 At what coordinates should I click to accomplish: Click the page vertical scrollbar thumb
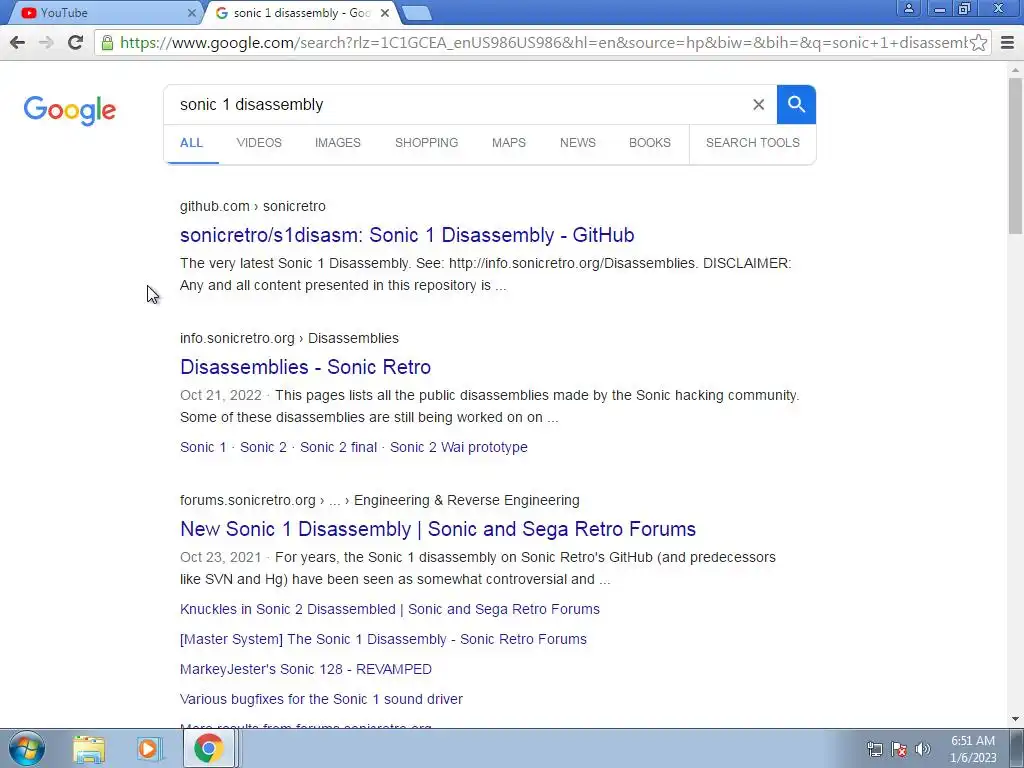[1015, 155]
